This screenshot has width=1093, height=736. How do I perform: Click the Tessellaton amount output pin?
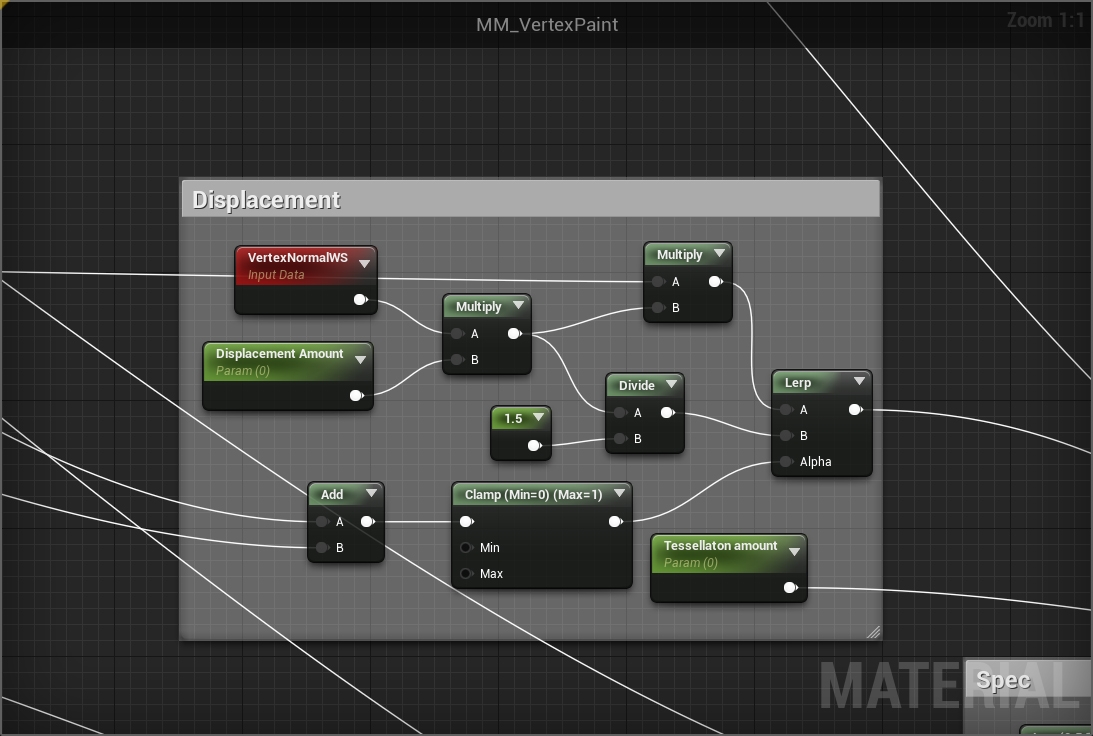tap(790, 588)
